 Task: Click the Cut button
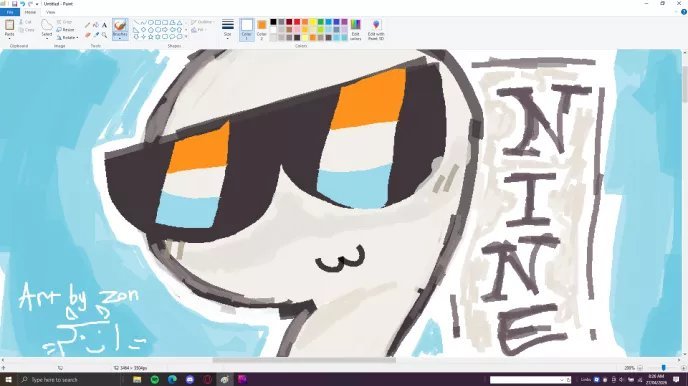point(25,22)
